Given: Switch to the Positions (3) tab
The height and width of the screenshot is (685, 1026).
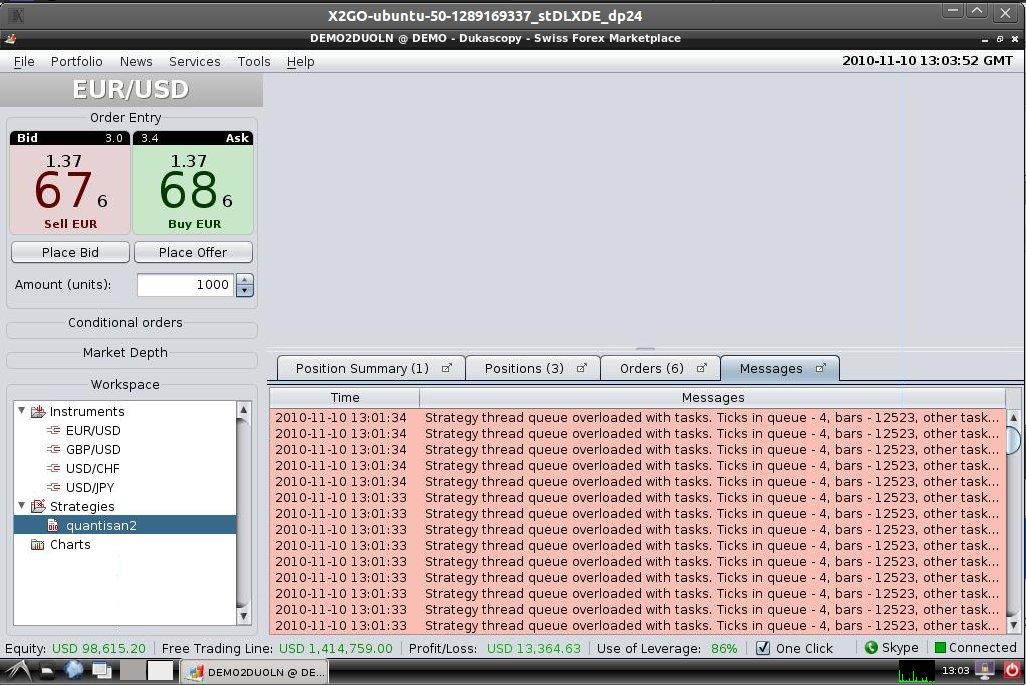Looking at the screenshot, I should point(533,368).
